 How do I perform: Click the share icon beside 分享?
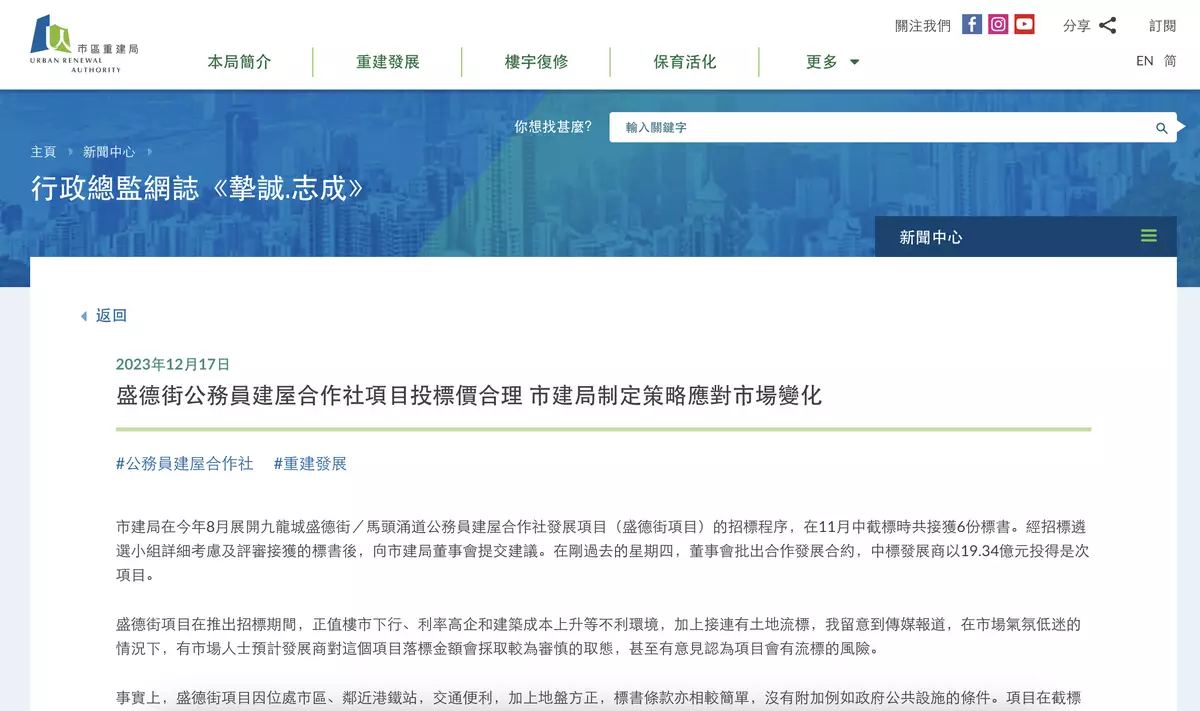pos(1107,26)
